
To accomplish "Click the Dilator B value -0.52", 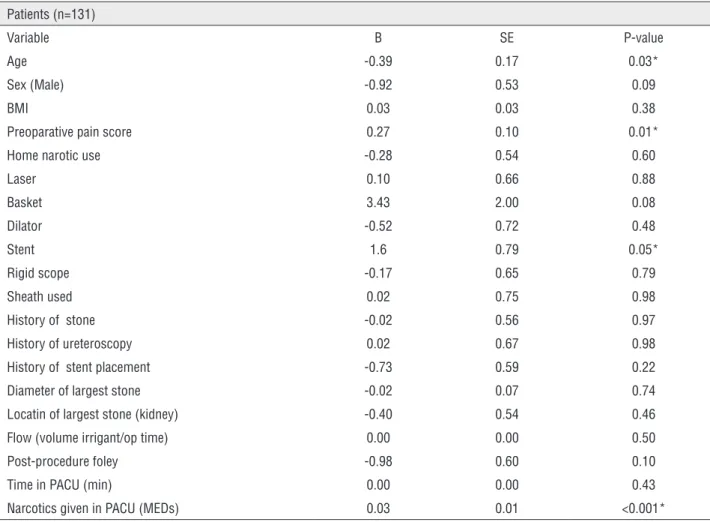I will coord(378,226).
